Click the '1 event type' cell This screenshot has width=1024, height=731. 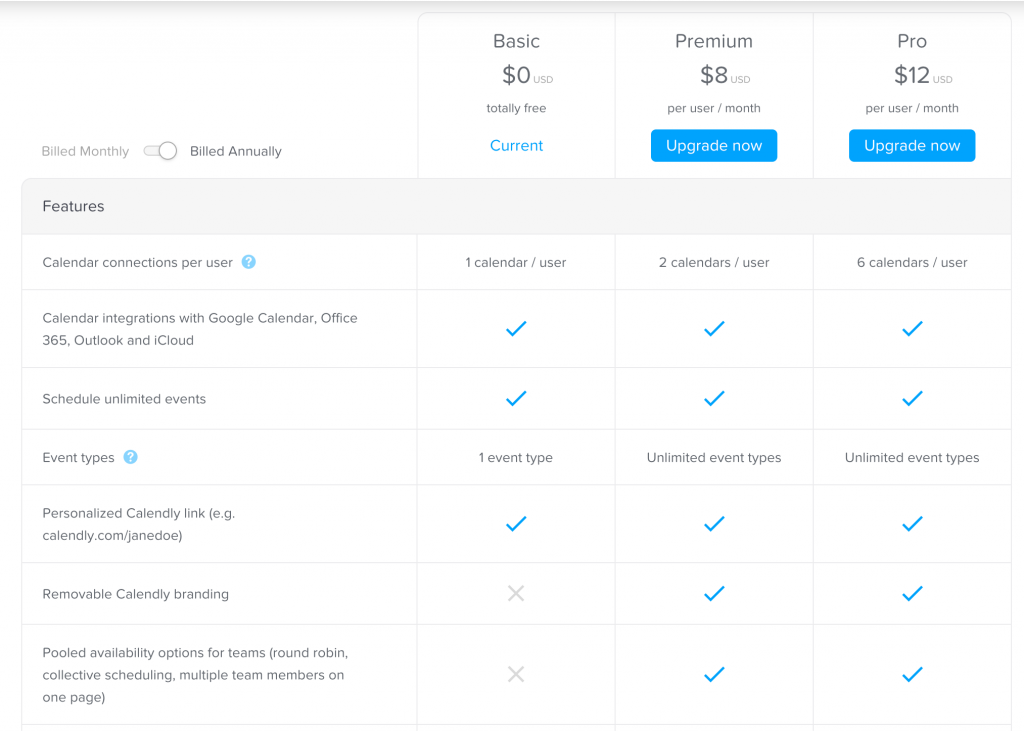point(516,458)
